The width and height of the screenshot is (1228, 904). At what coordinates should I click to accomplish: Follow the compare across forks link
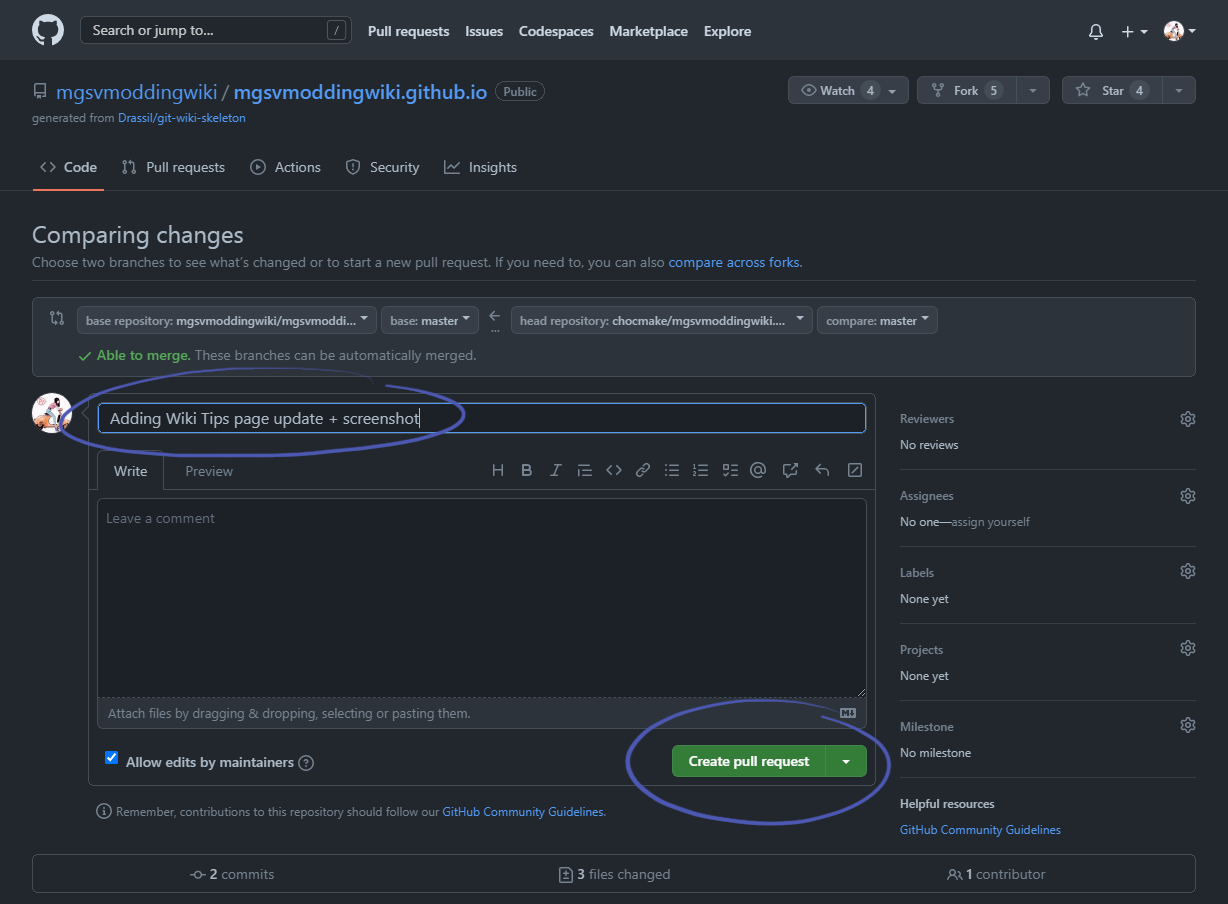pos(734,263)
